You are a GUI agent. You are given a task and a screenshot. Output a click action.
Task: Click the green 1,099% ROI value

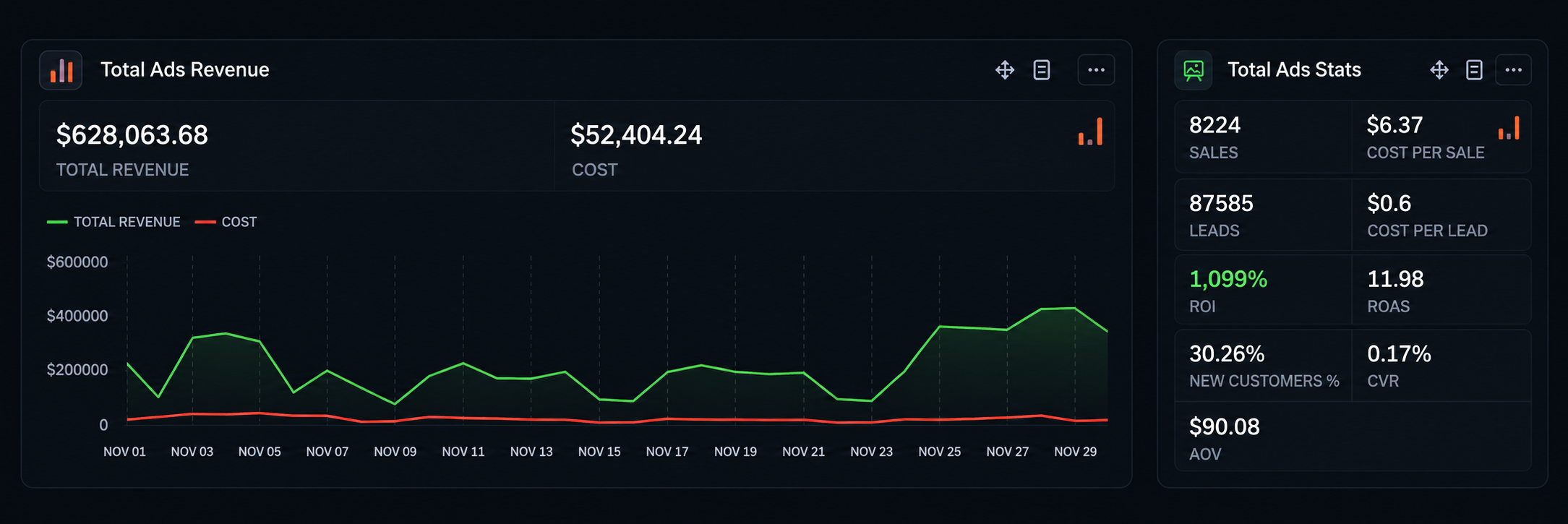(x=1228, y=279)
